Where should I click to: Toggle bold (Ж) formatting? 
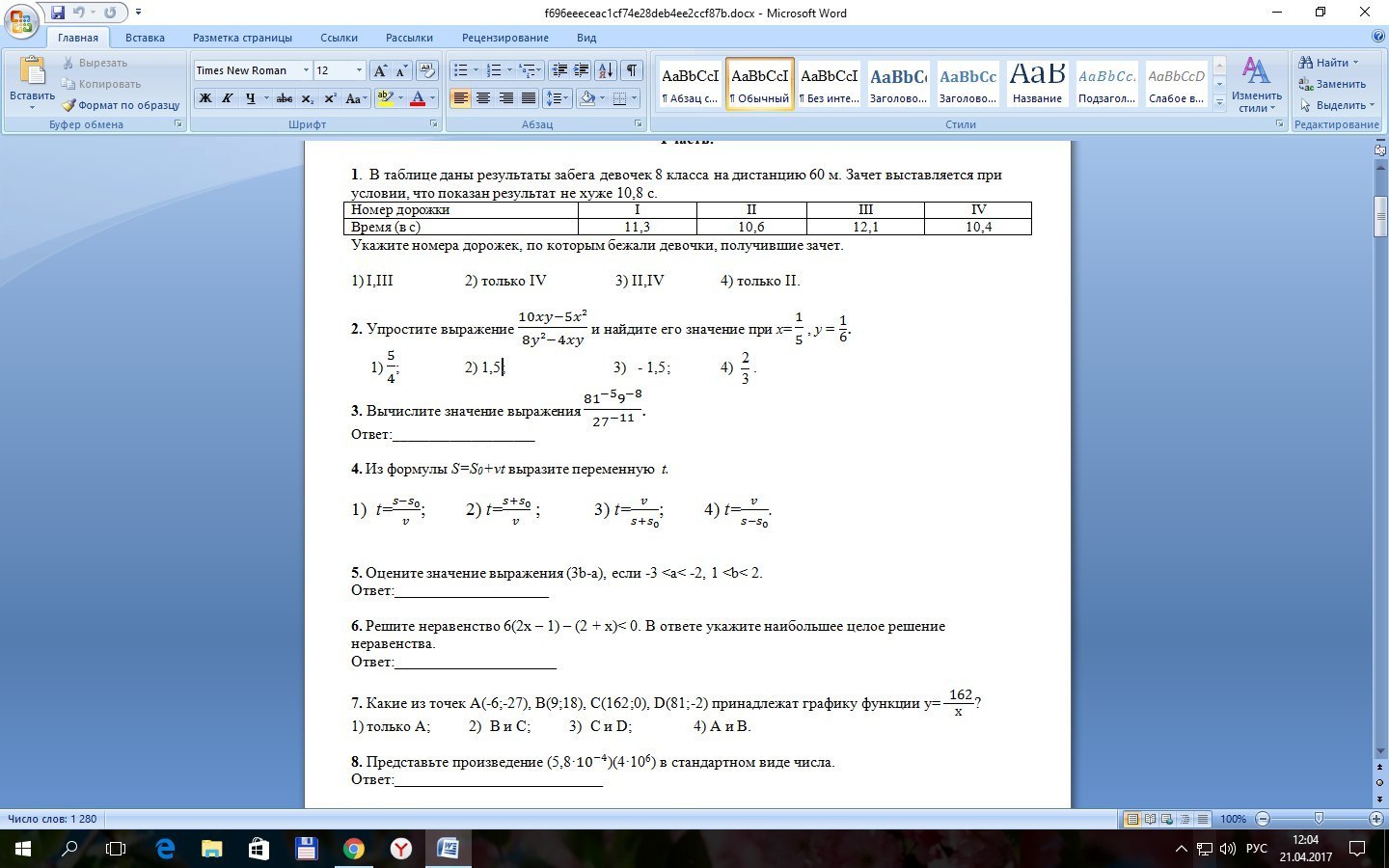(x=205, y=98)
